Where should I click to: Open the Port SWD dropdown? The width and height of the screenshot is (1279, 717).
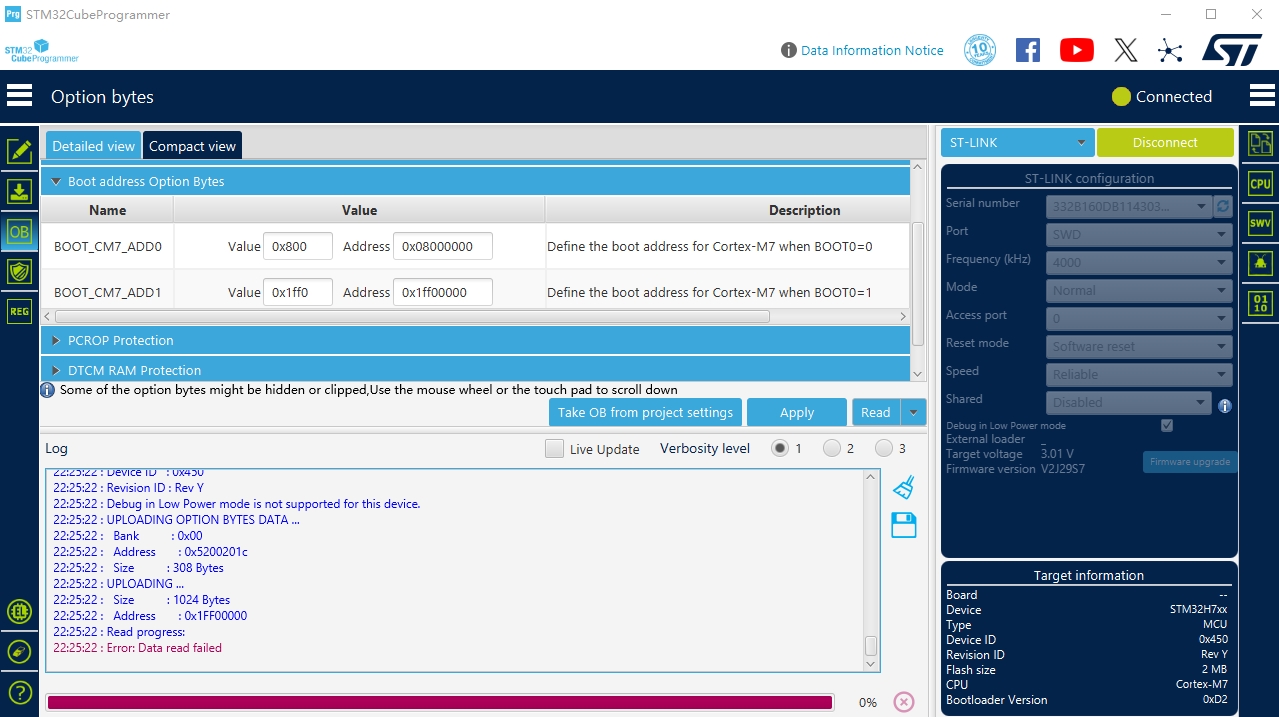pyautogui.click(x=1139, y=235)
